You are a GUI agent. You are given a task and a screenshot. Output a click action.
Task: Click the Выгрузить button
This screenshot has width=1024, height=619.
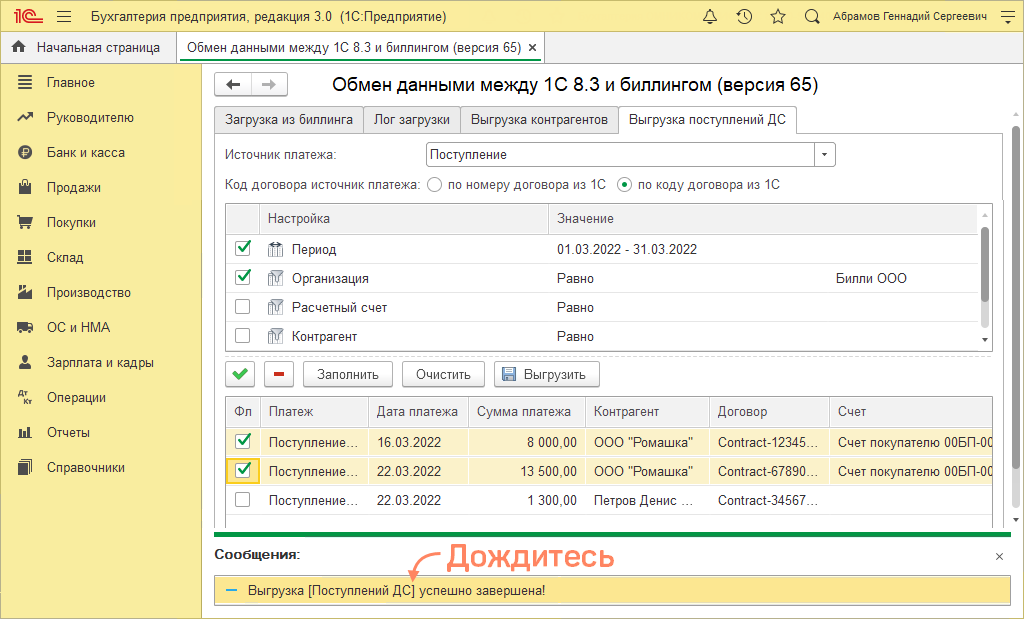pos(547,375)
